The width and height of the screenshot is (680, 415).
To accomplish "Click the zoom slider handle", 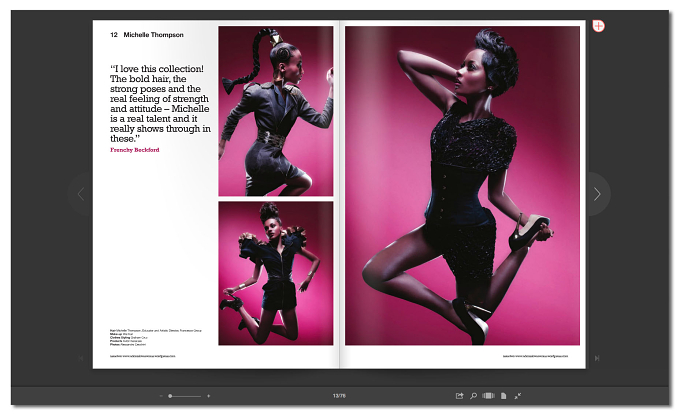I will (170, 396).
